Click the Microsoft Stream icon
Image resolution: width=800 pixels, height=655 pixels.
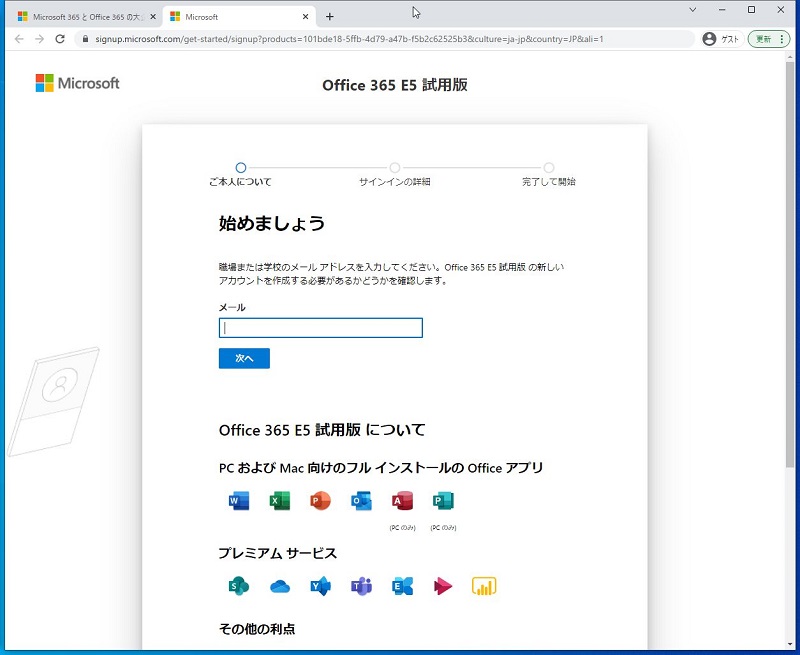click(443, 587)
